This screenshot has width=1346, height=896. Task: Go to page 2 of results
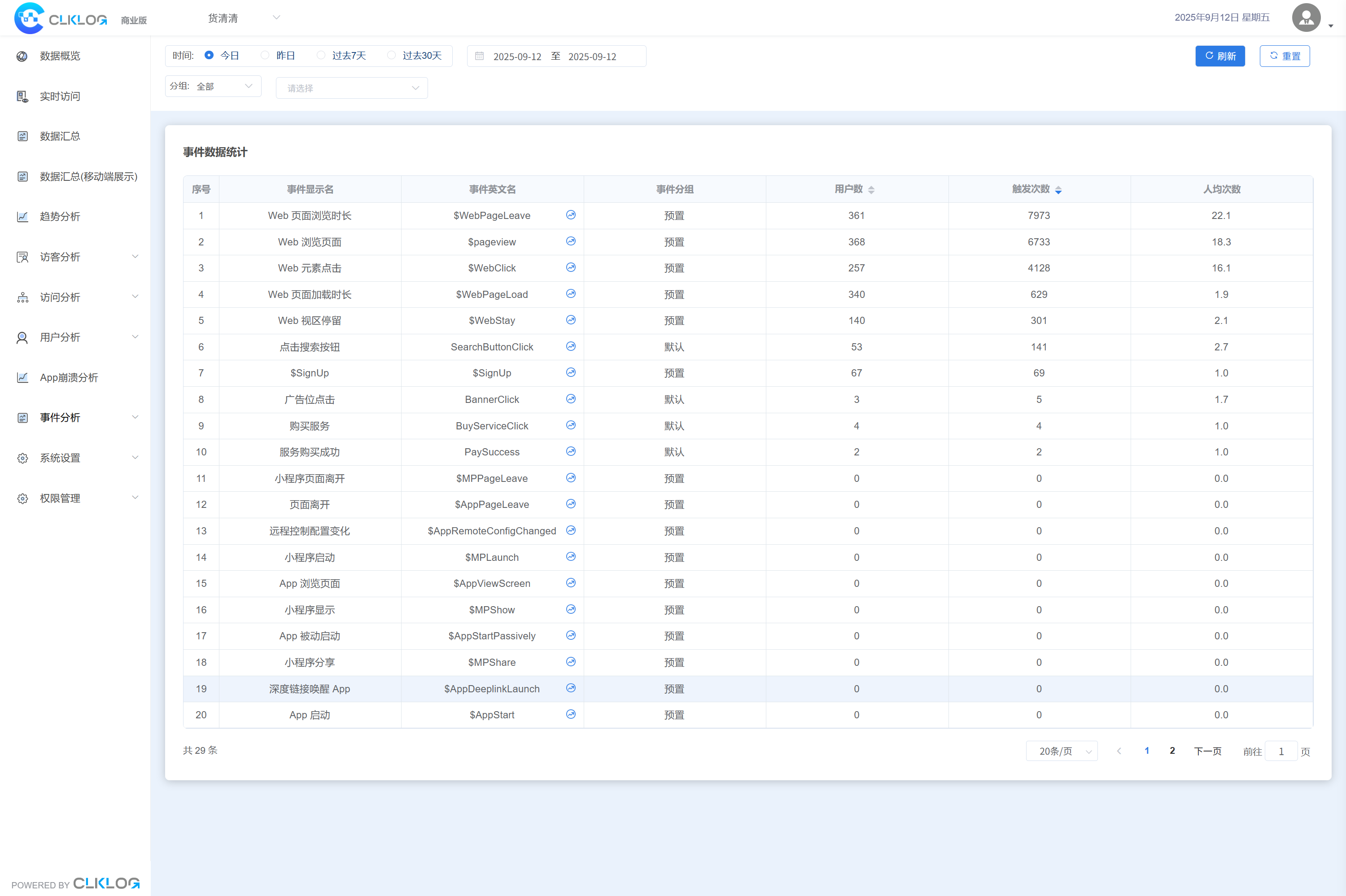click(x=1172, y=751)
